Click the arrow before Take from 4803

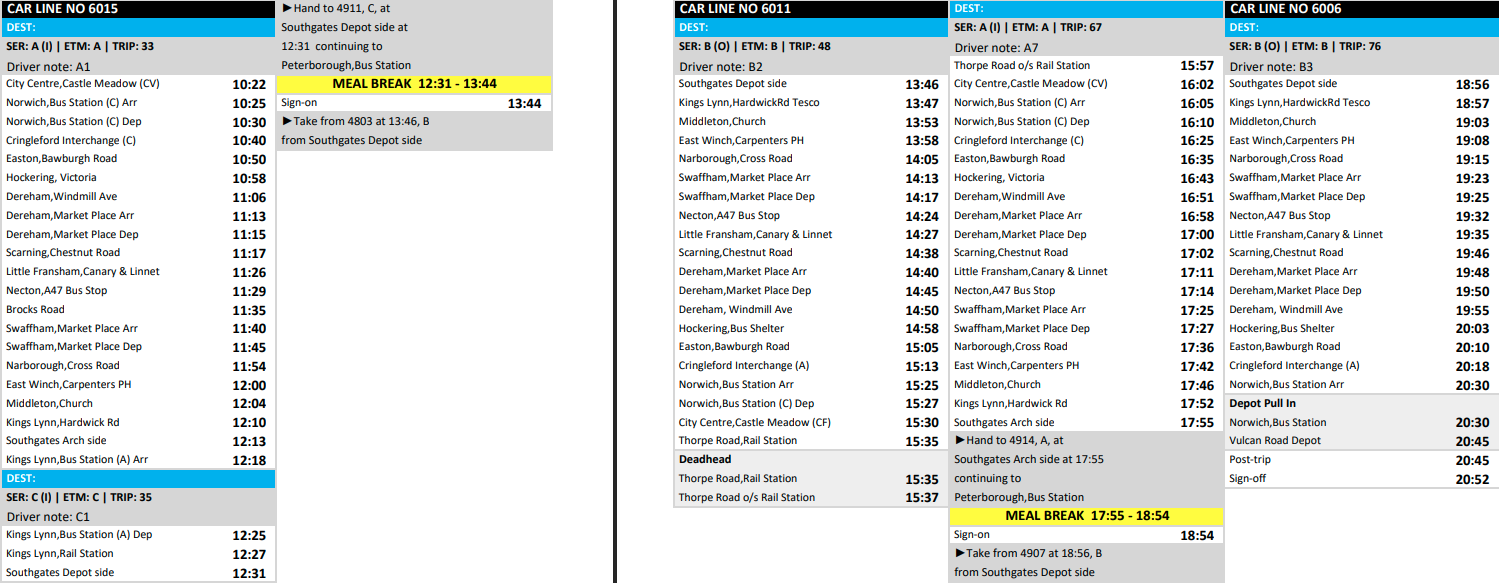pyautogui.click(x=287, y=122)
